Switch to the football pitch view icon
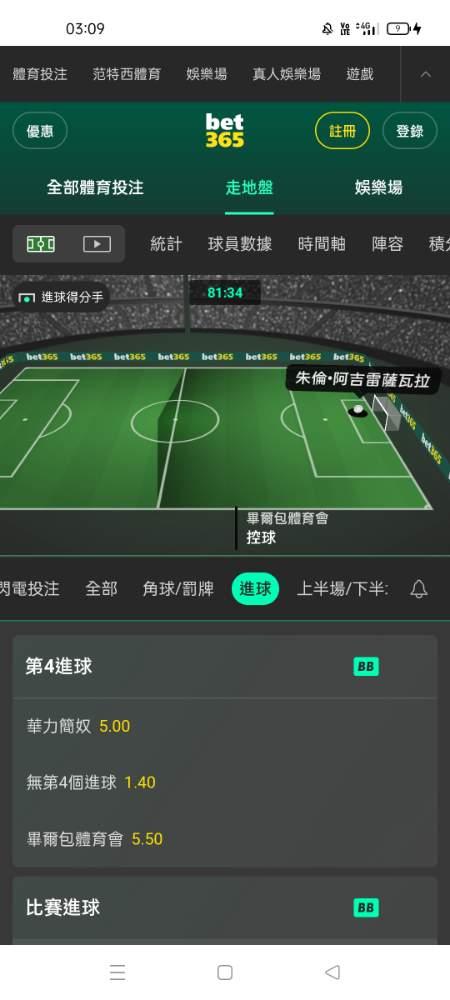The height and width of the screenshot is (1000, 450). pyautogui.click(x=41, y=244)
